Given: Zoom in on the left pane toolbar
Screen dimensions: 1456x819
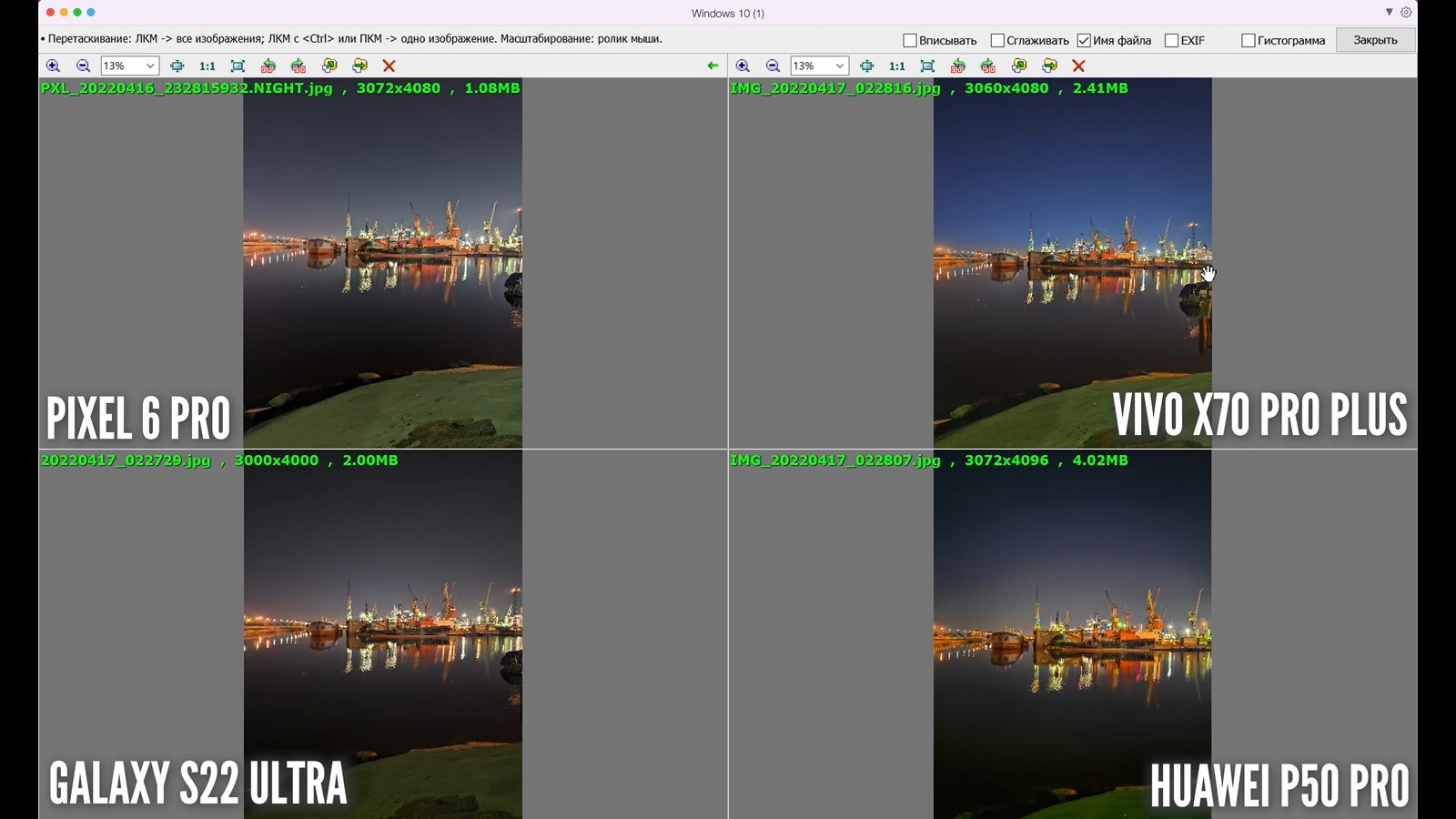Looking at the screenshot, I should [x=53, y=66].
